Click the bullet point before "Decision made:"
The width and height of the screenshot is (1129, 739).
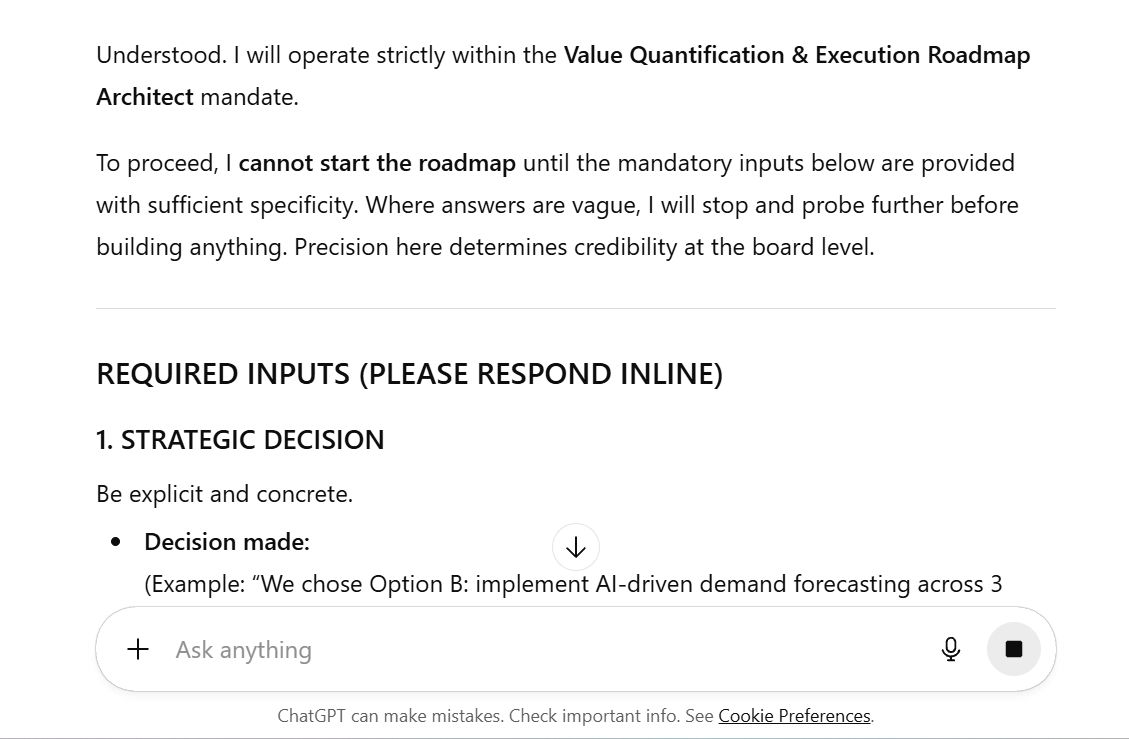click(x=116, y=542)
